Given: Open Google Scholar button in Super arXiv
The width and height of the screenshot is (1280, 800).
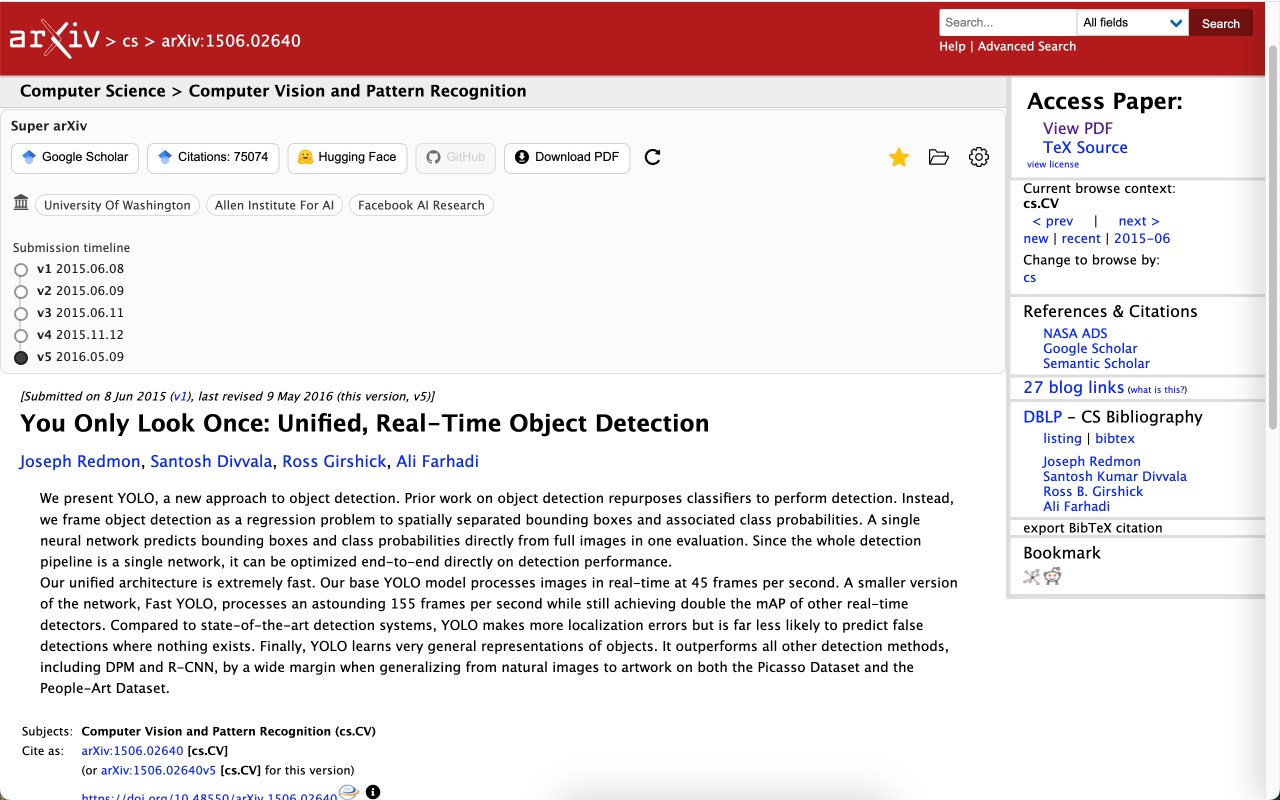Looking at the screenshot, I should tap(75, 157).
